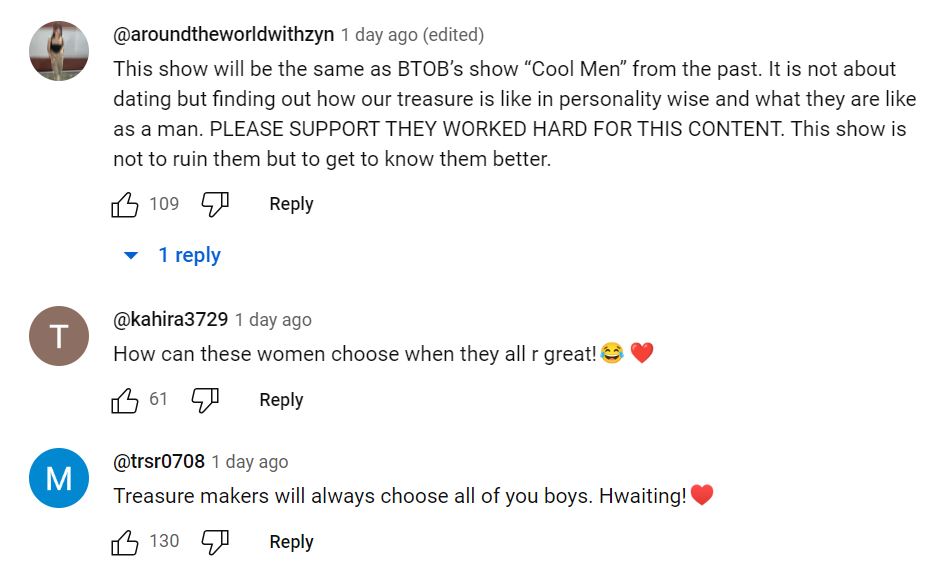Image resolution: width=946 pixels, height=570 pixels.
Task: Click the blue "M" avatar
Action: (x=59, y=478)
